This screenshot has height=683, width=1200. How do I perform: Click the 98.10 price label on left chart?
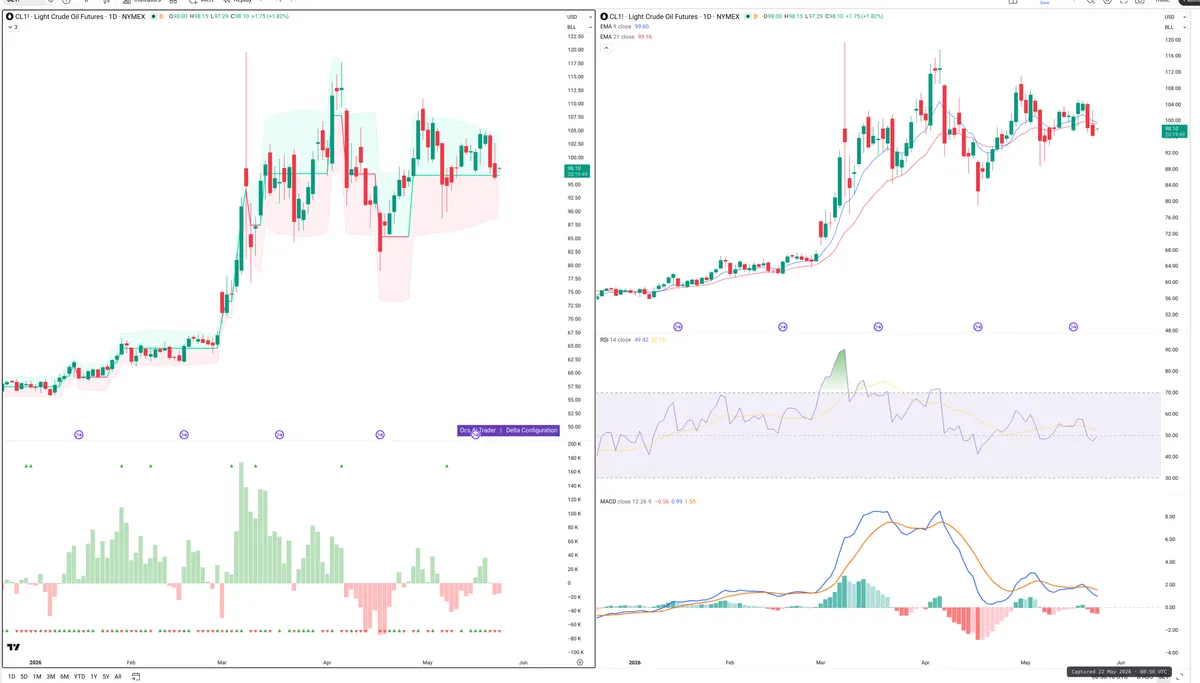click(578, 171)
